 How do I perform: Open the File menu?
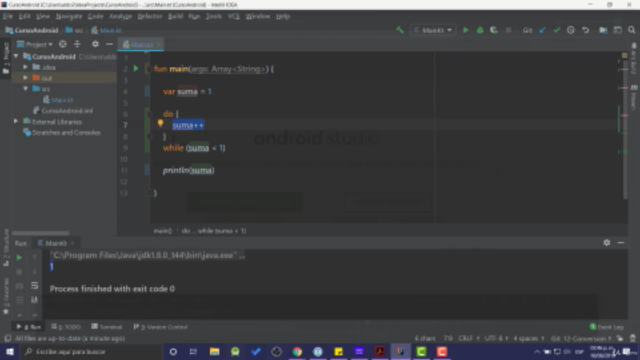click(x=8, y=16)
